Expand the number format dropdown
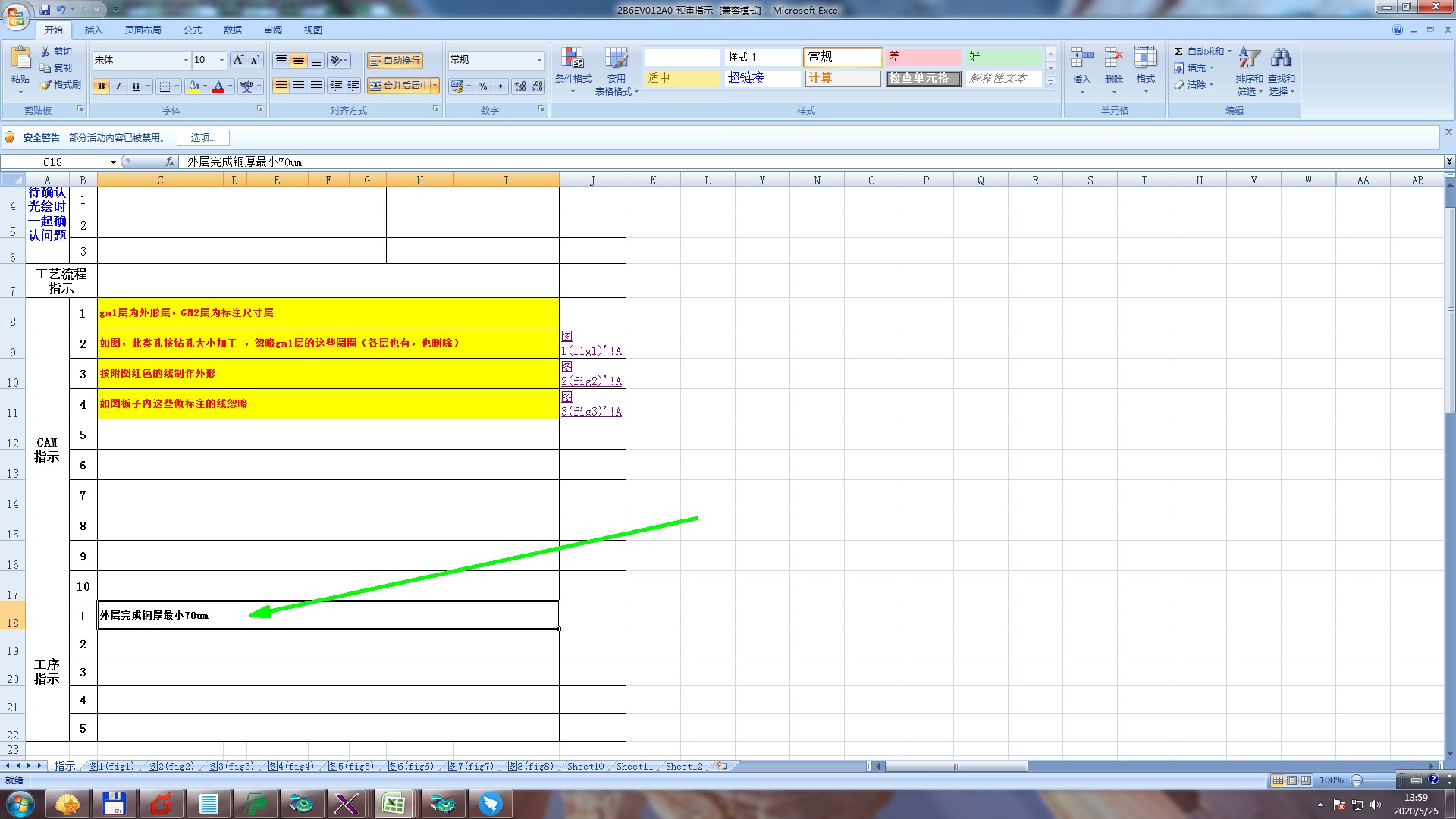This screenshot has width=1456, height=819. [x=539, y=60]
